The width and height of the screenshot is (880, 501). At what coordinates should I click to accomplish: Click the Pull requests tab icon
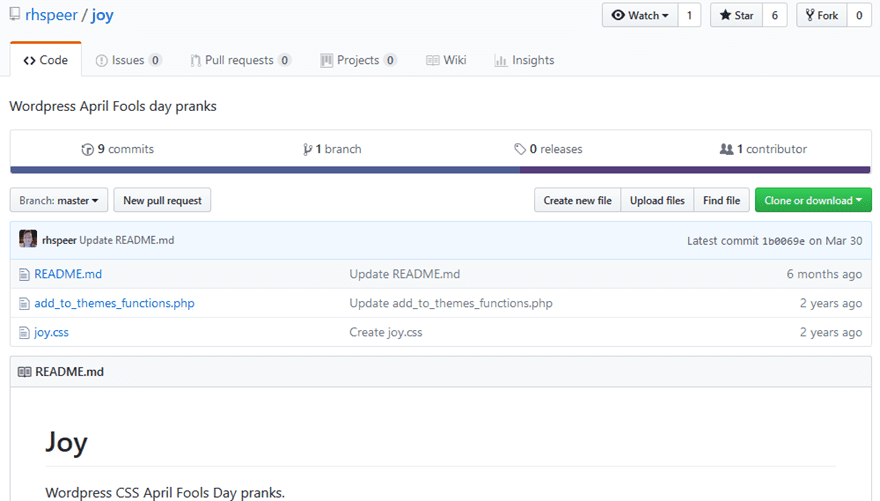(x=195, y=61)
